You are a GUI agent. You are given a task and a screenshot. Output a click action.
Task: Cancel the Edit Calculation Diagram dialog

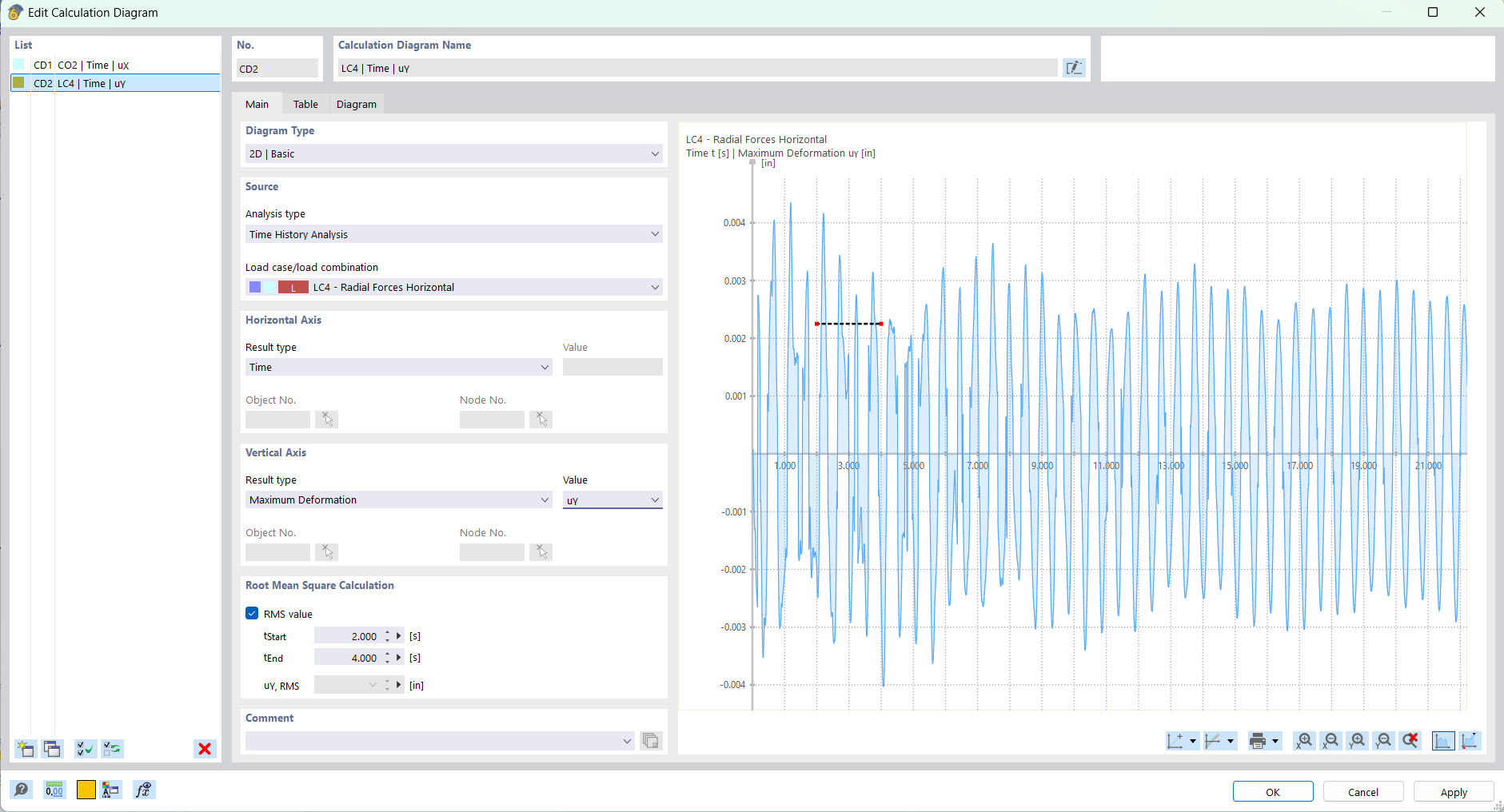1362,791
